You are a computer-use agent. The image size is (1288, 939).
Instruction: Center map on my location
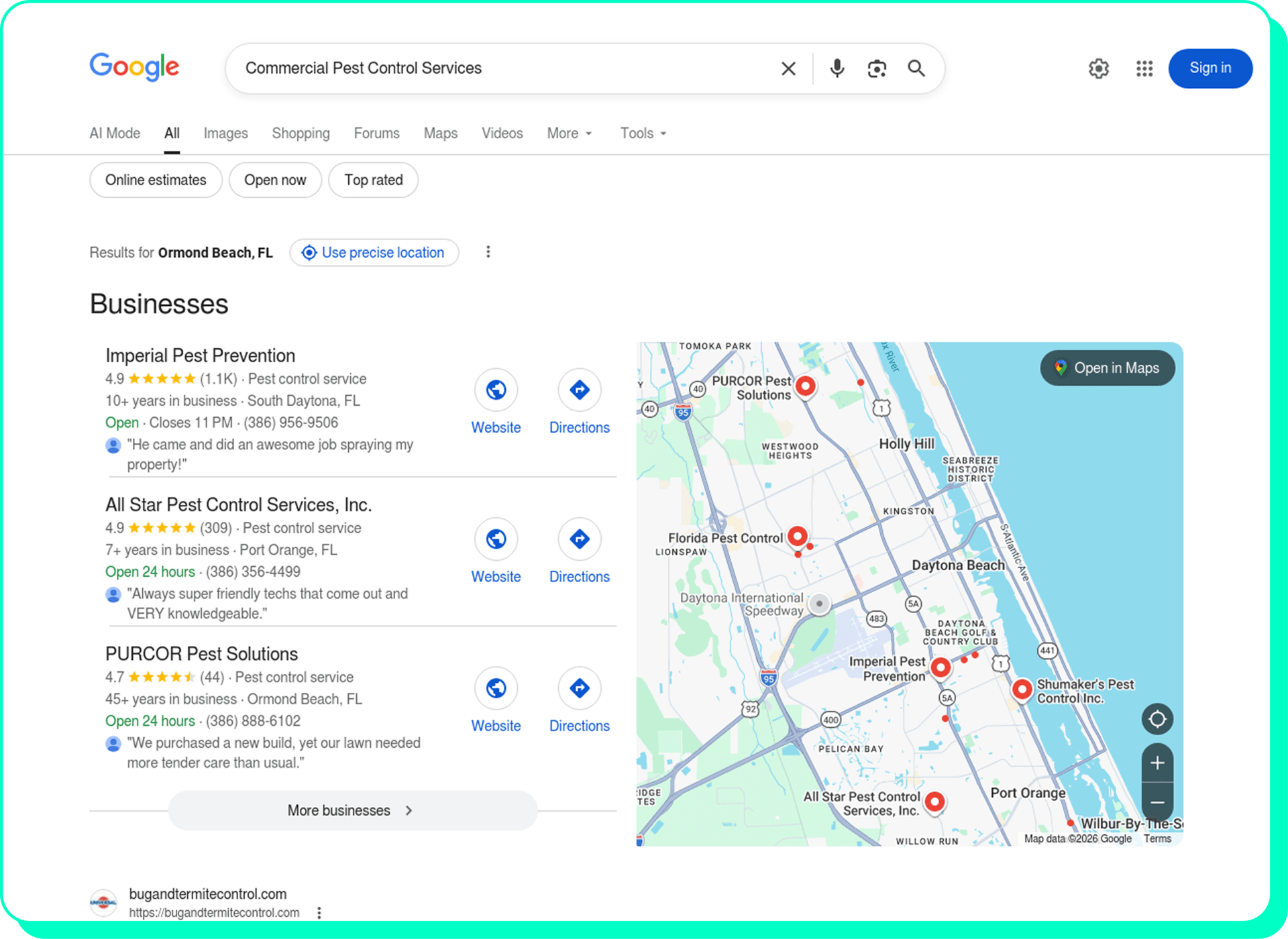pyautogui.click(x=1157, y=720)
